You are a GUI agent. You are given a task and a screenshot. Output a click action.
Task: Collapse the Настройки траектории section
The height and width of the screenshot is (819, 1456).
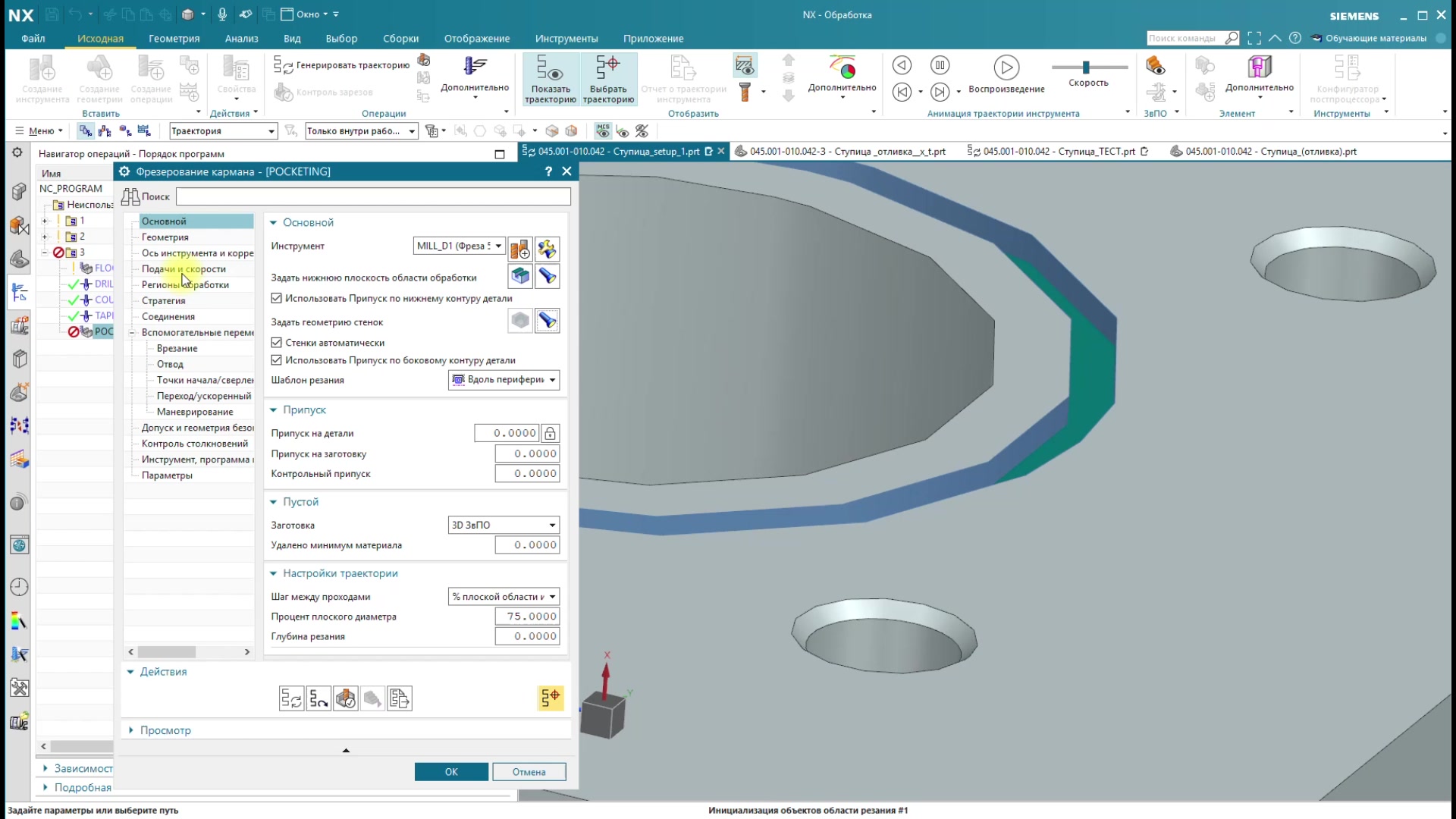tap(273, 574)
